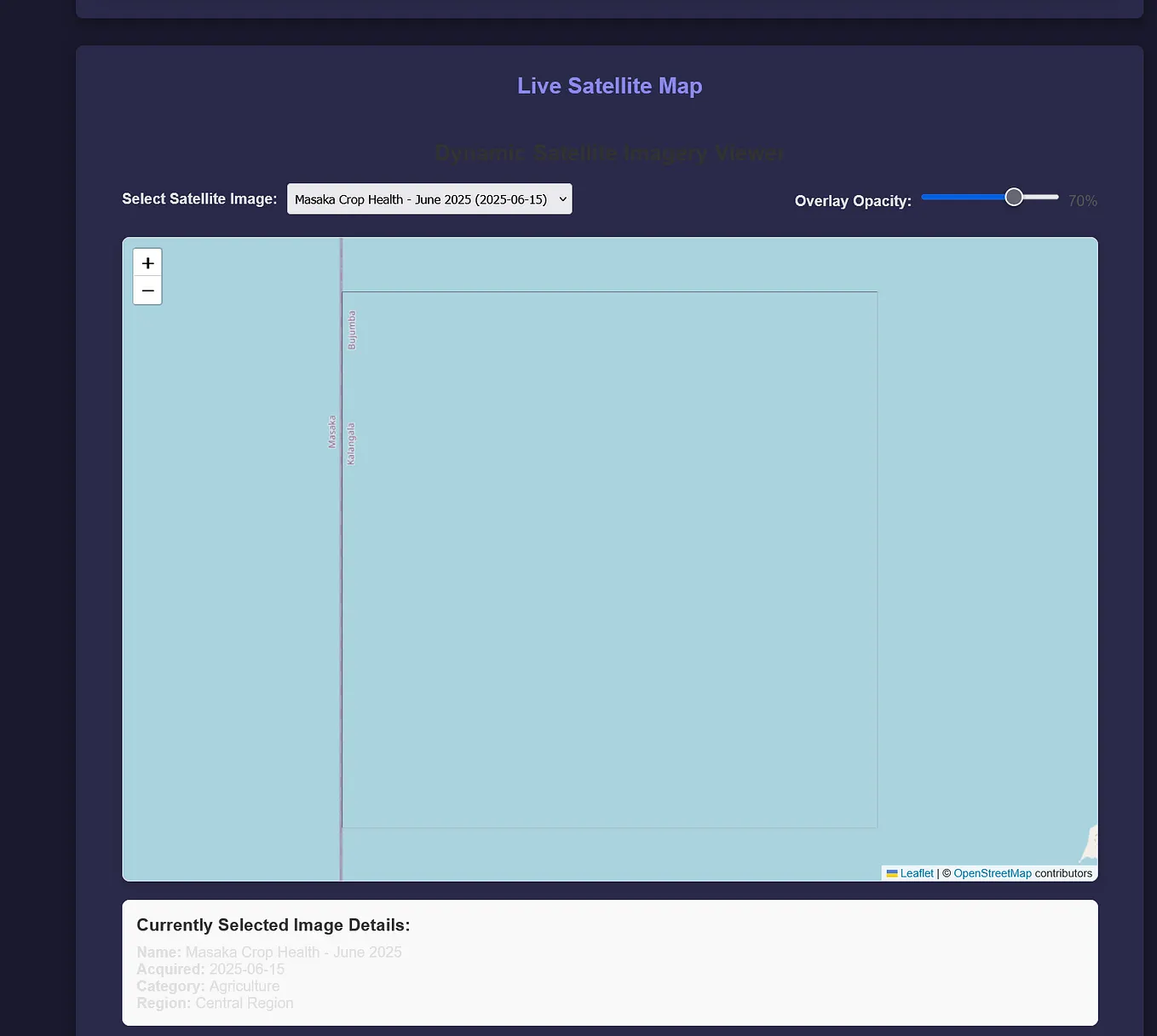Click the "Select Satellite Image:" label
Image resolution: width=1157 pixels, height=1036 pixels.
[x=199, y=199]
